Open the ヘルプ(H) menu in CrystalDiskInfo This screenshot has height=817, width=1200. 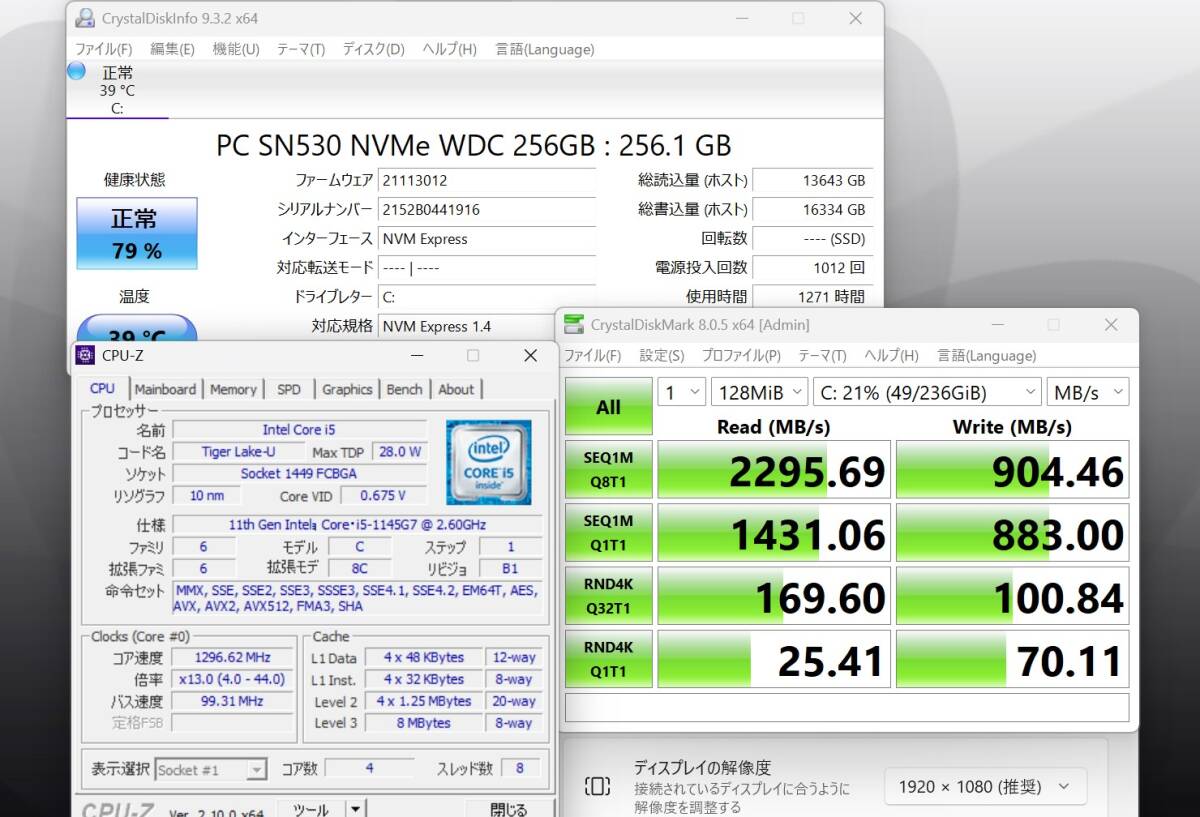pos(449,49)
